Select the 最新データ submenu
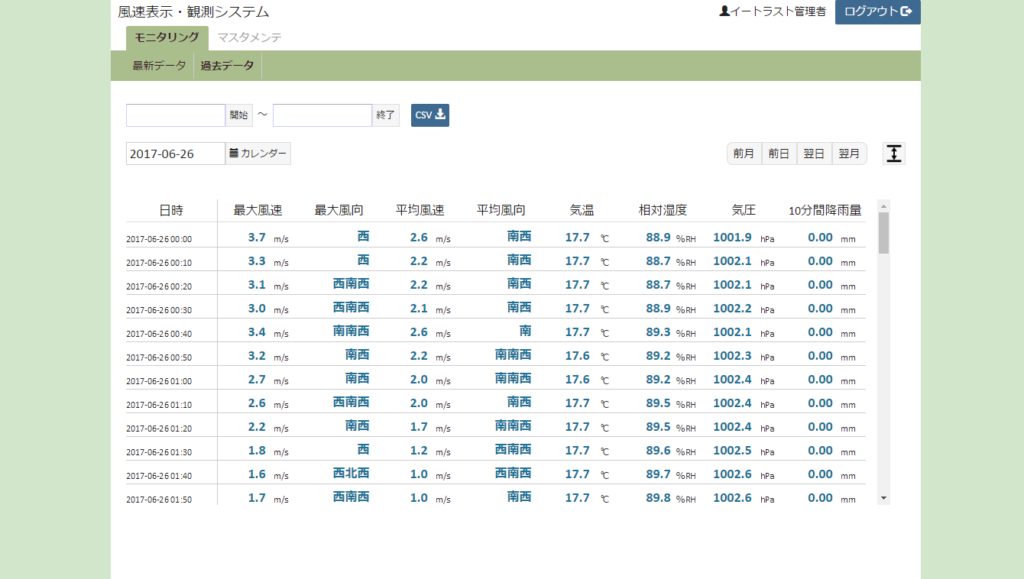 pyautogui.click(x=159, y=66)
